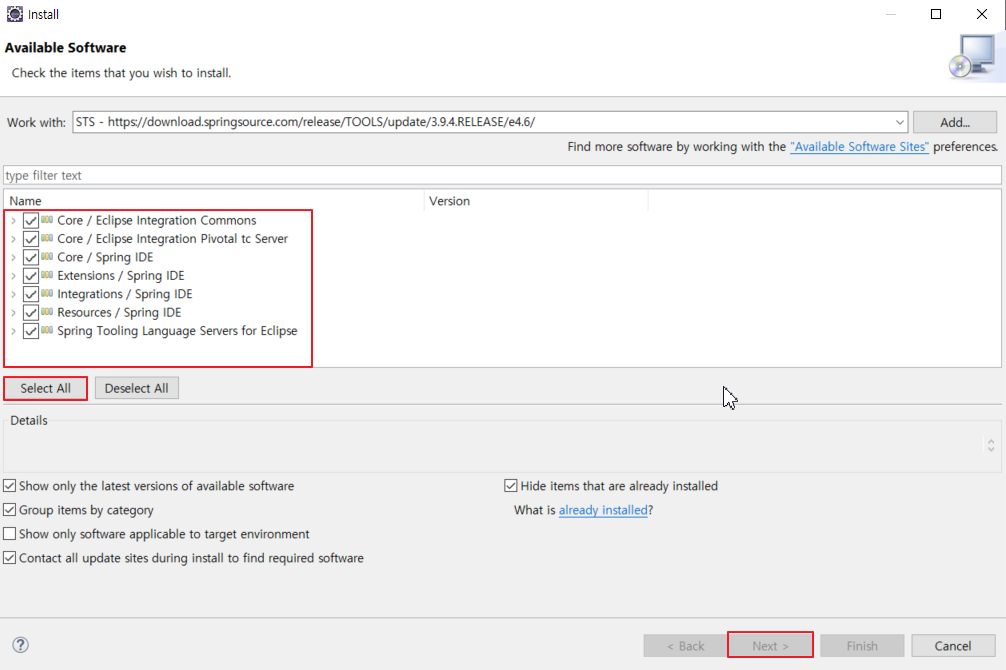Open the Work with dropdown arrow

tap(899, 122)
